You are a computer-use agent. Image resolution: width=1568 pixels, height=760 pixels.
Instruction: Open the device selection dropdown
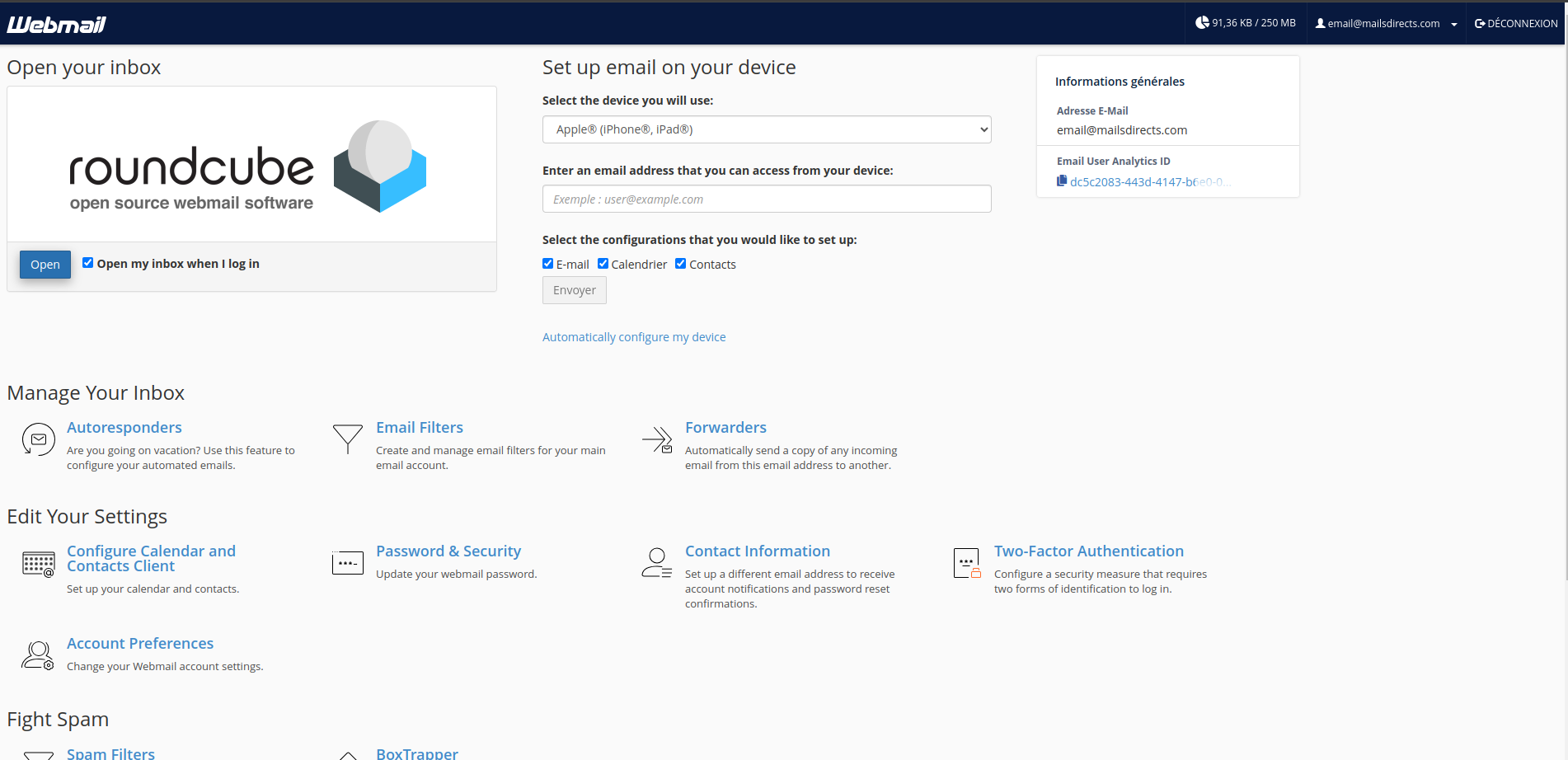(767, 129)
